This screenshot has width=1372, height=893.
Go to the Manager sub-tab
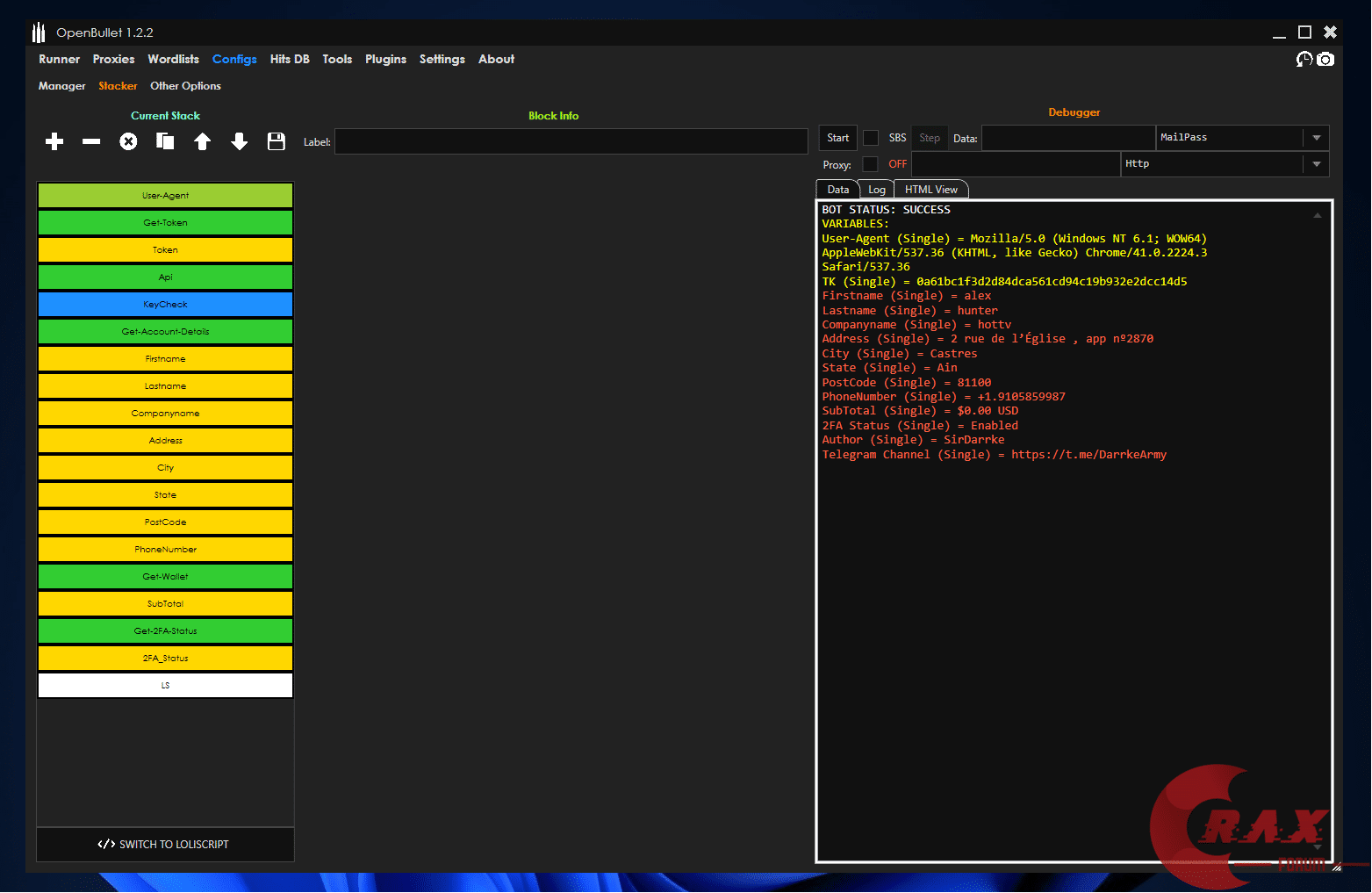61,86
